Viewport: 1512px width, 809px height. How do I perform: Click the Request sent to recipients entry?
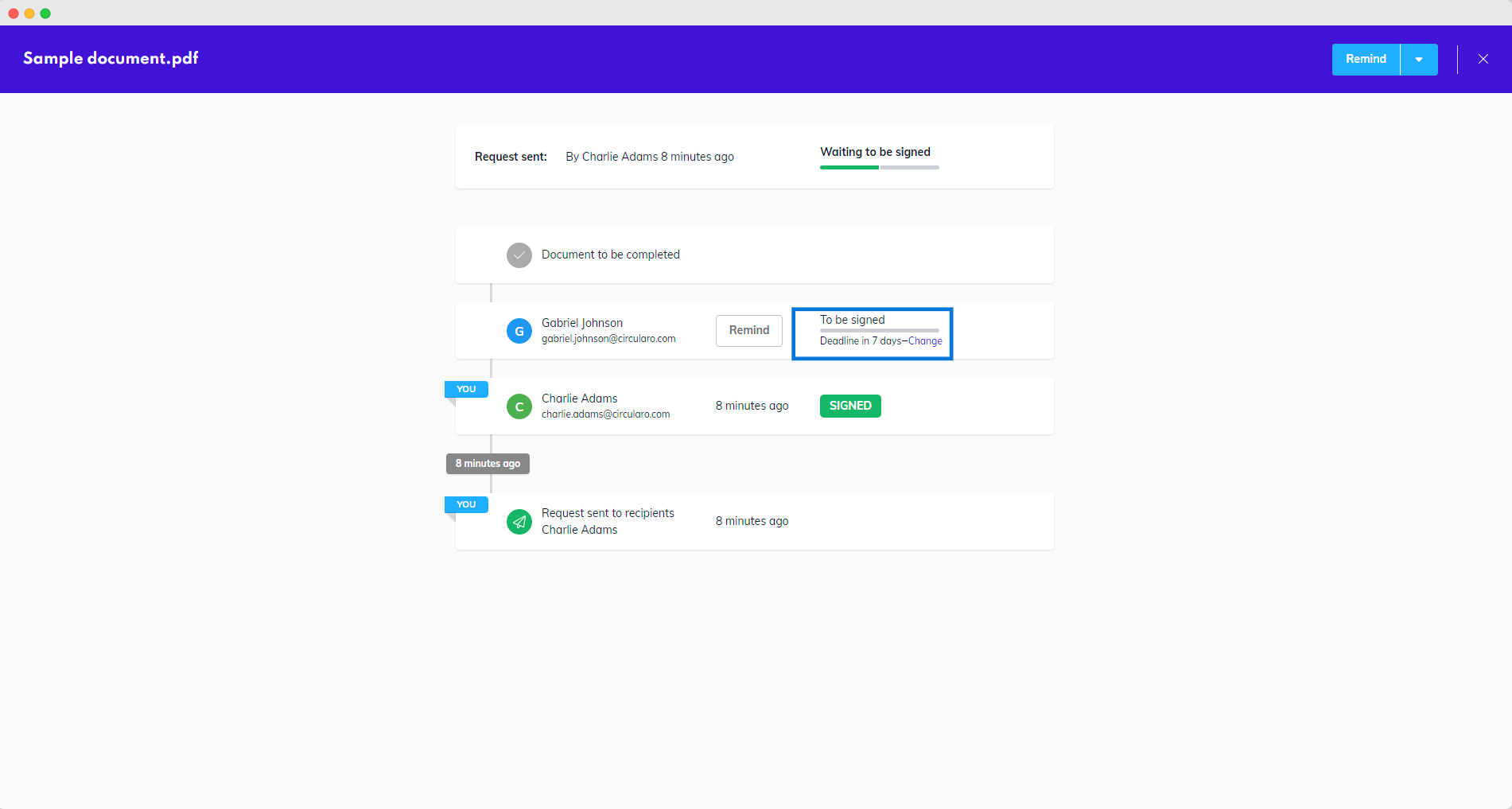click(608, 513)
